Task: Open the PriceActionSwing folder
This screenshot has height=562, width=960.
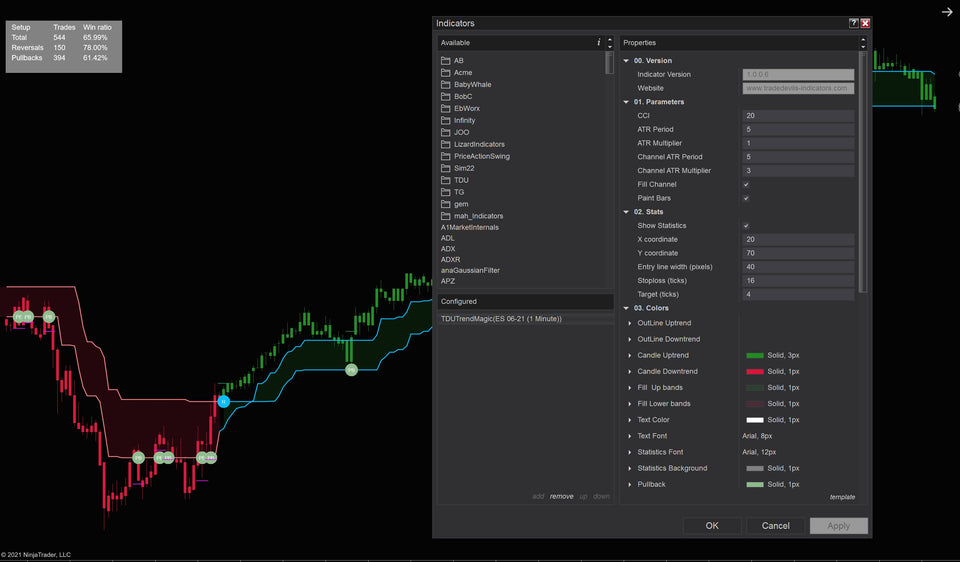Action: tap(481, 156)
